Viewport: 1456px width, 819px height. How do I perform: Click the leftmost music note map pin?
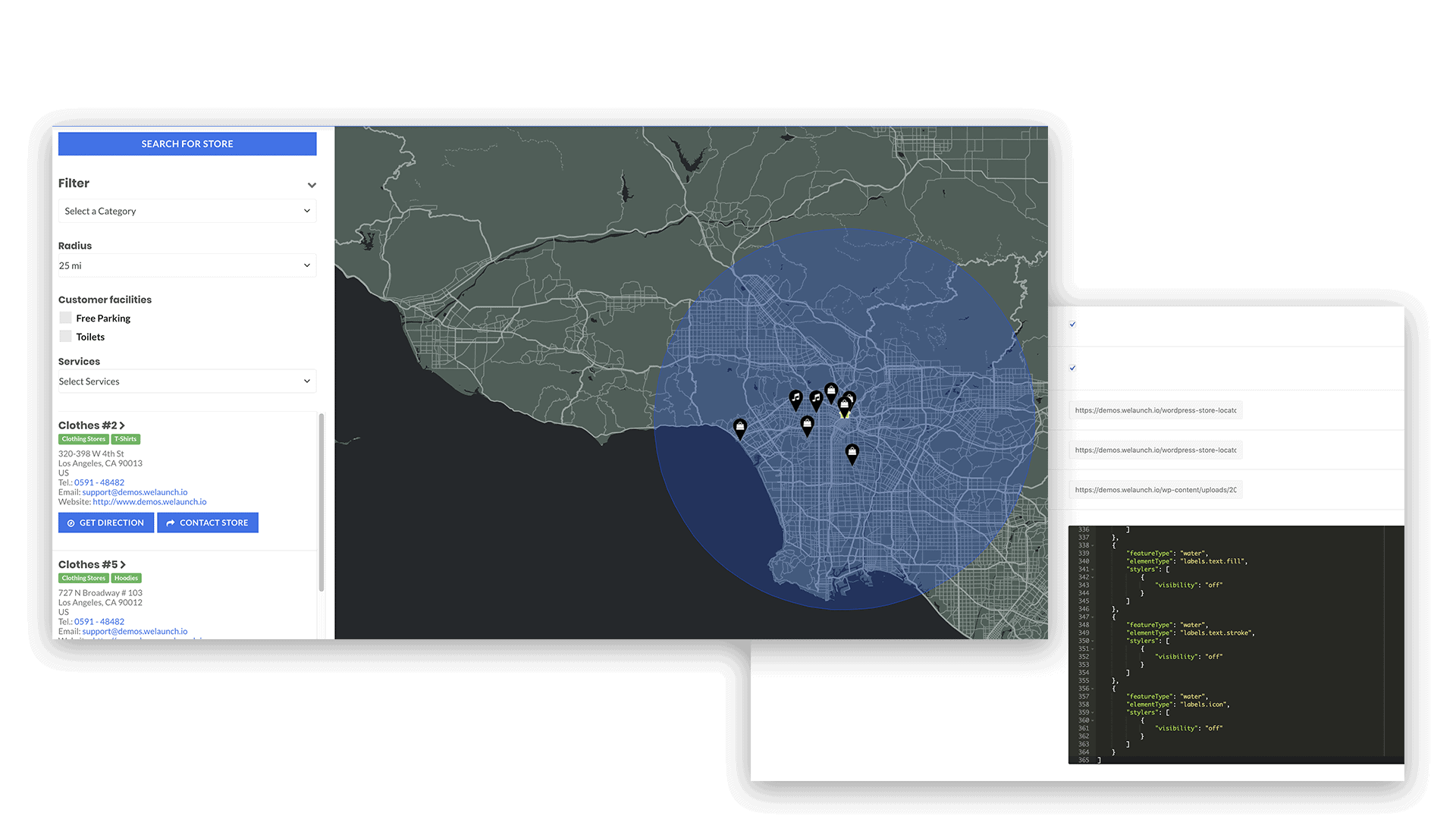(795, 397)
